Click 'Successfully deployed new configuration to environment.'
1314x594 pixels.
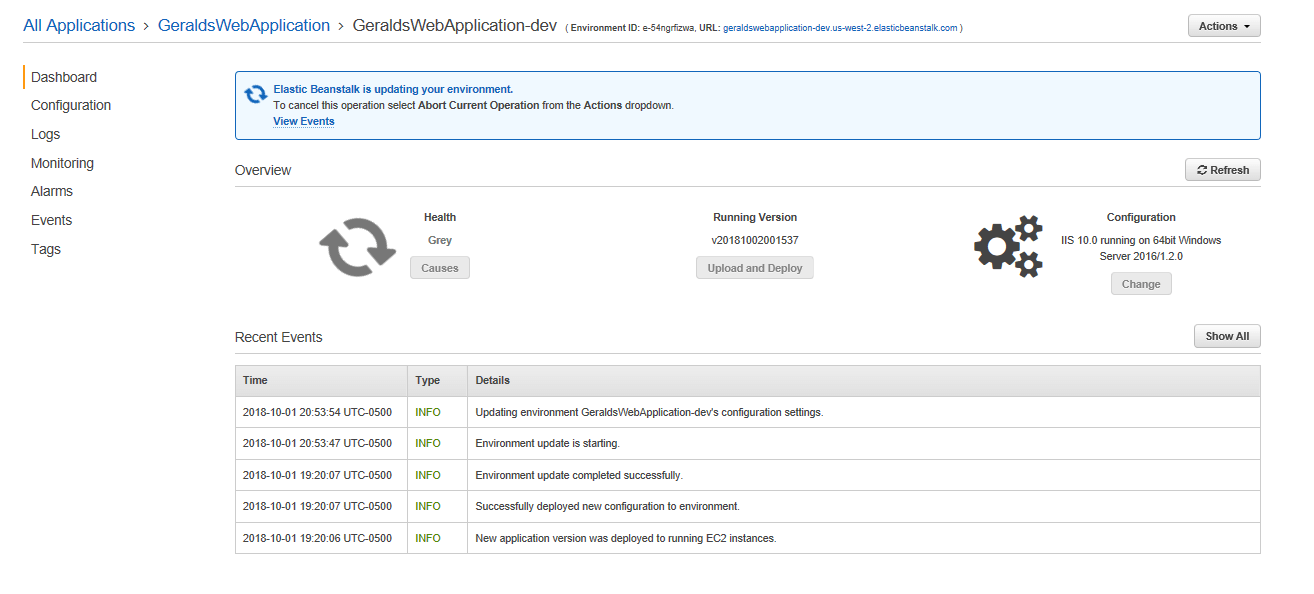608,506
